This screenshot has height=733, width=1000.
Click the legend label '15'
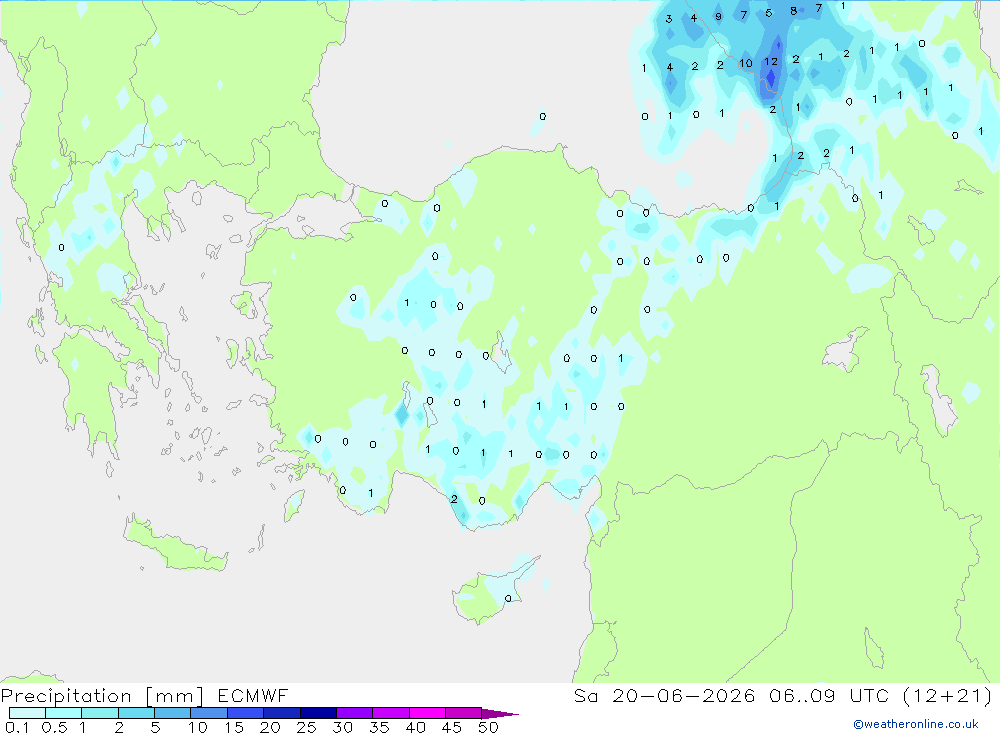pos(233,727)
